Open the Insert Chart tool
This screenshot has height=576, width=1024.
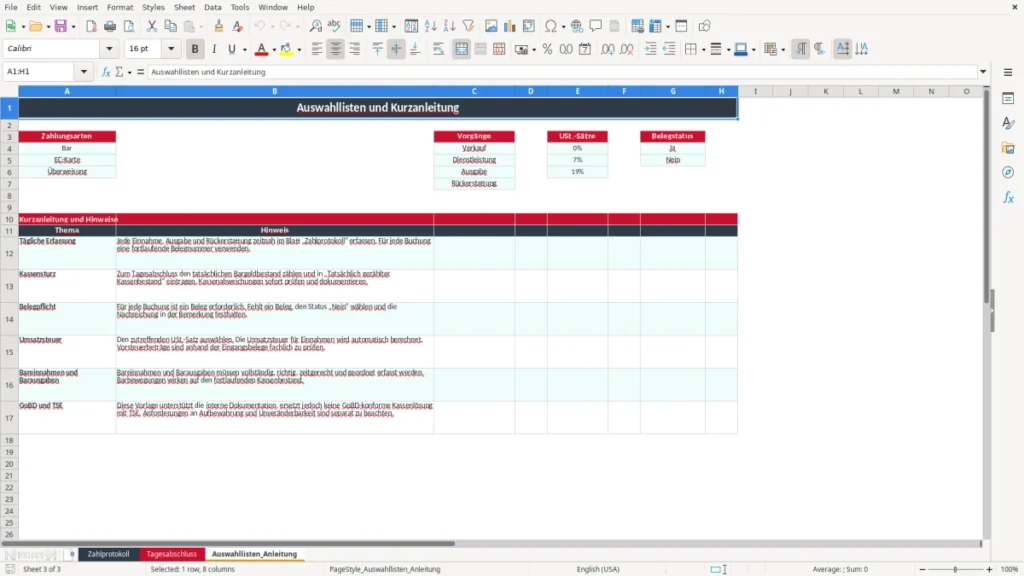click(x=509, y=26)
